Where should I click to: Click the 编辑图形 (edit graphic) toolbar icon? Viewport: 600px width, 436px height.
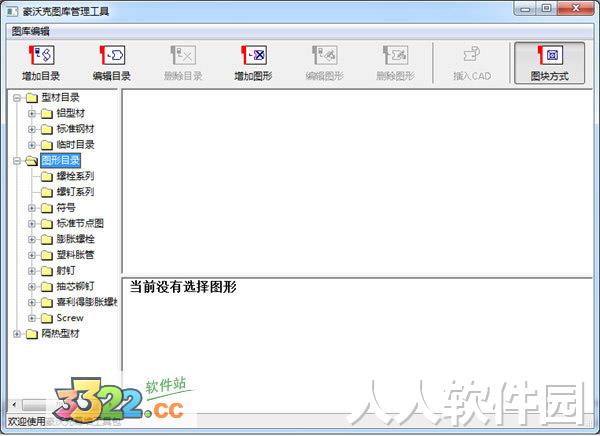(x=324, y=63)
